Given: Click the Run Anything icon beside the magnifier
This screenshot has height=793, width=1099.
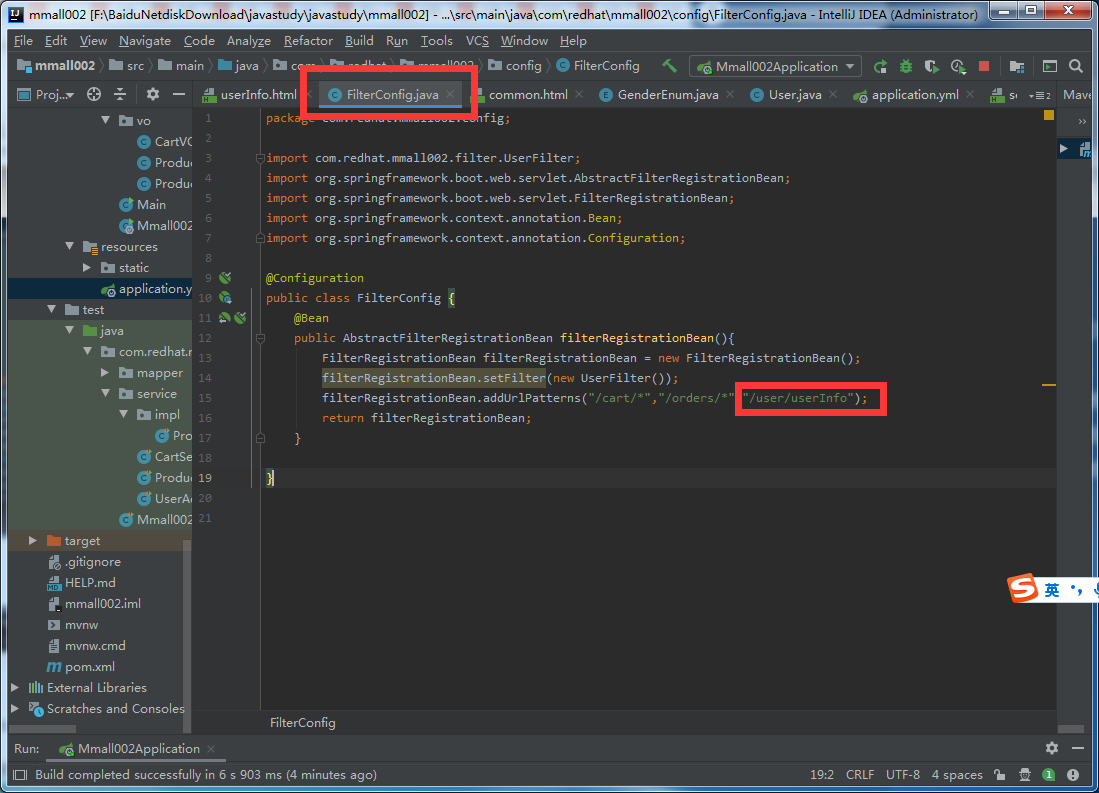Looking at the screenshot, I should tap(1050, 67).
